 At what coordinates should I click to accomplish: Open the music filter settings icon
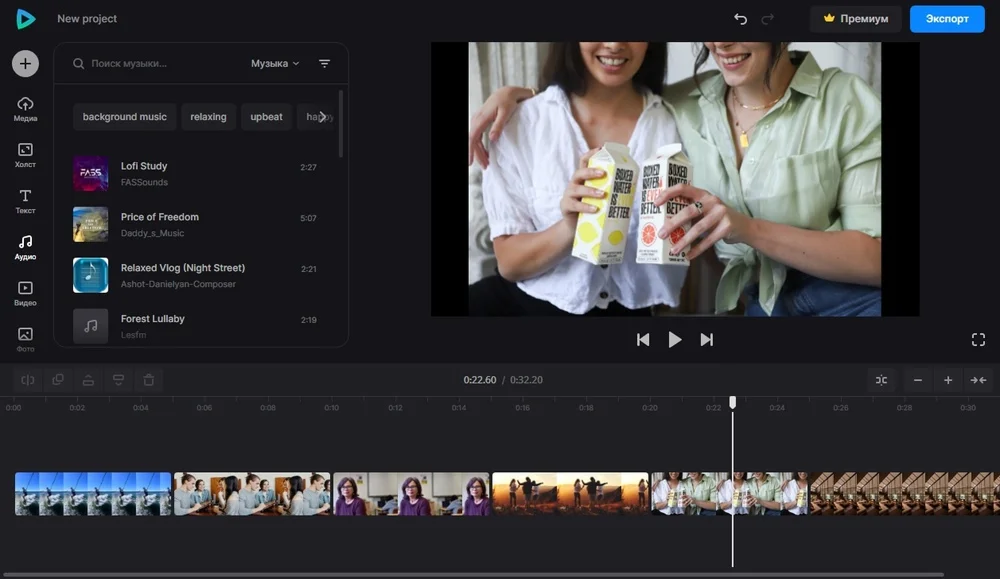(324, 64)
